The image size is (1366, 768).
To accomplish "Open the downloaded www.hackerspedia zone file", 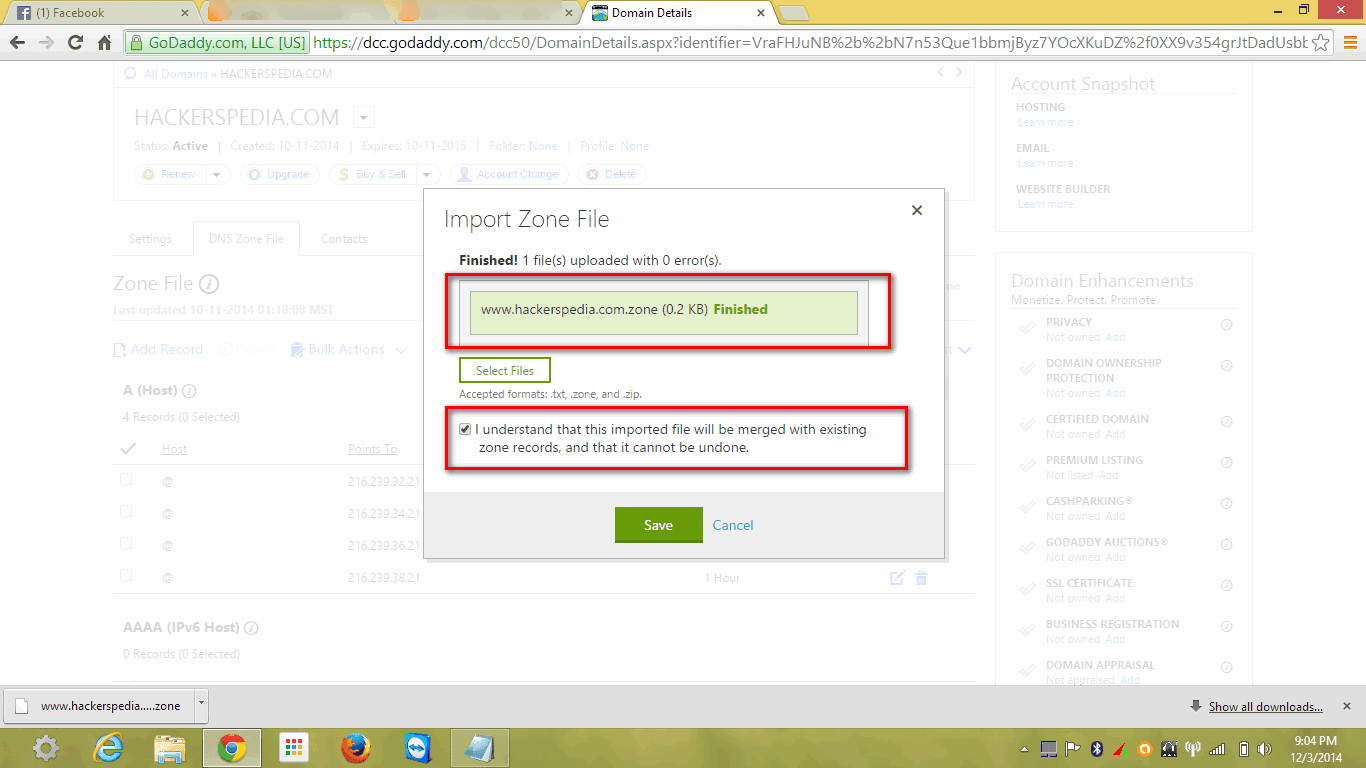I will coord(98,705).
